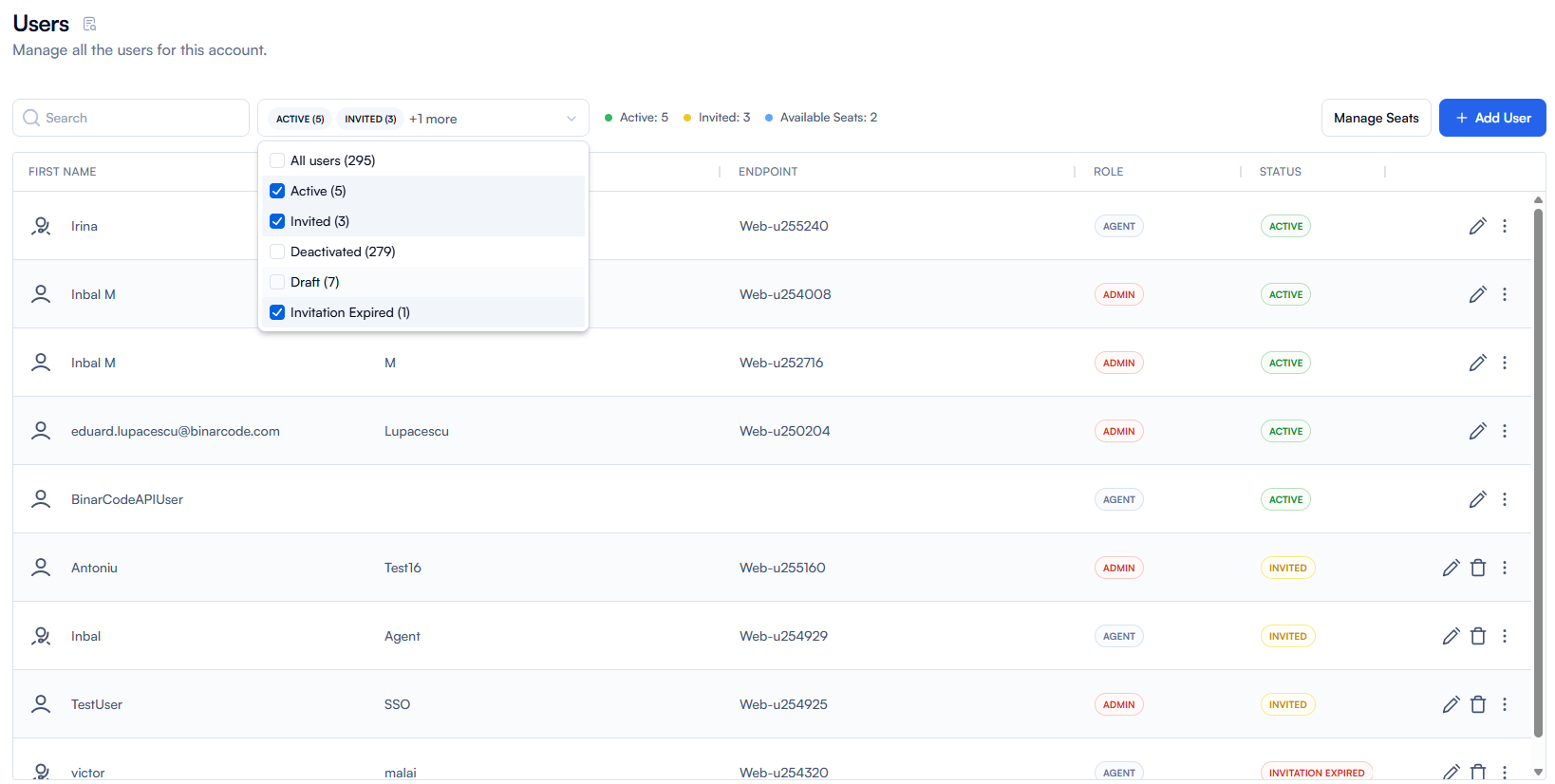Check the All users (295) checkbox
The image size is (1555, 784).
click(x=277, y=160)
